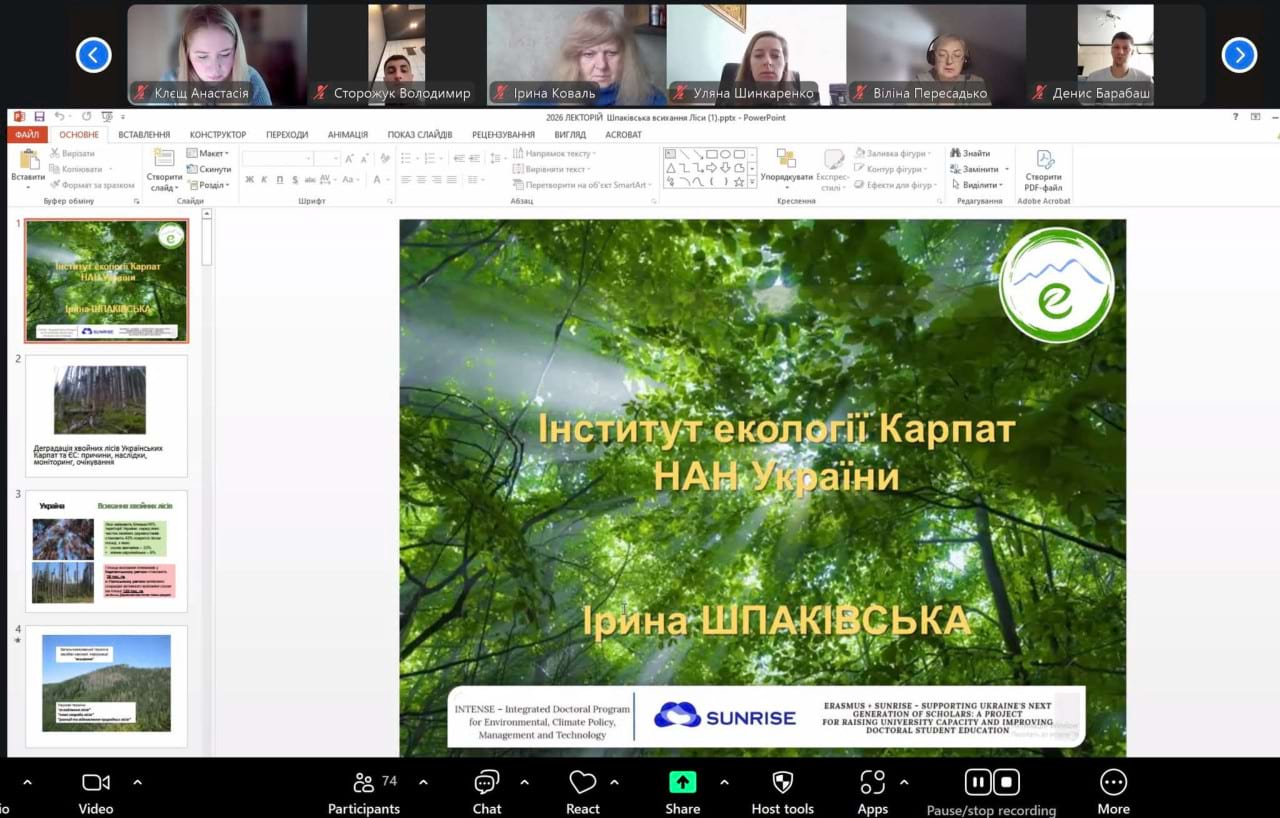Select slide 3 thumbnail in the slide panel
Viewport: 1280px width, 818px height.
pyautogui.click(x=105, y=551)
